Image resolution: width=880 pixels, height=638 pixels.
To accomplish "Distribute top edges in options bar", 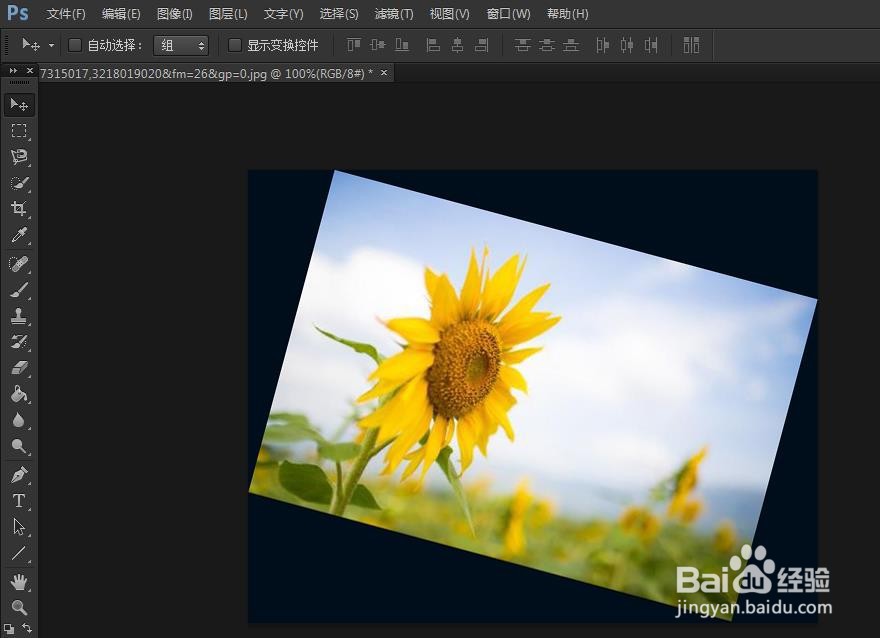I will click(x=522, y=45).
